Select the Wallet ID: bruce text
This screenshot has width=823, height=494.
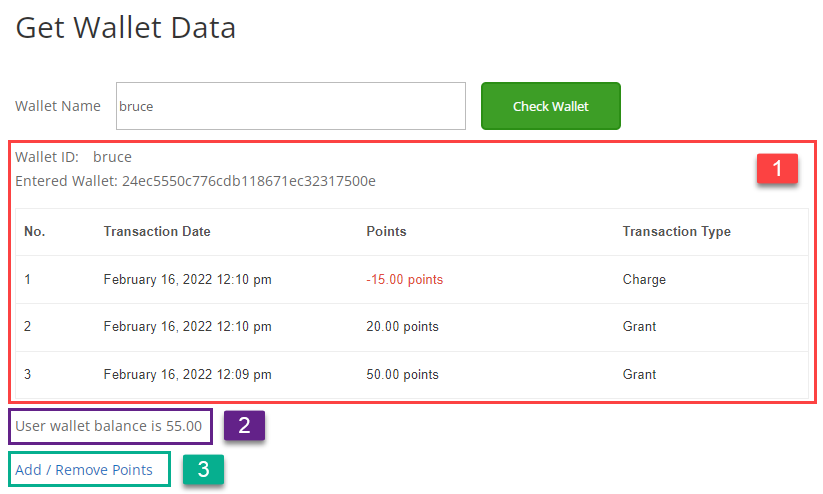coord(73,157)
